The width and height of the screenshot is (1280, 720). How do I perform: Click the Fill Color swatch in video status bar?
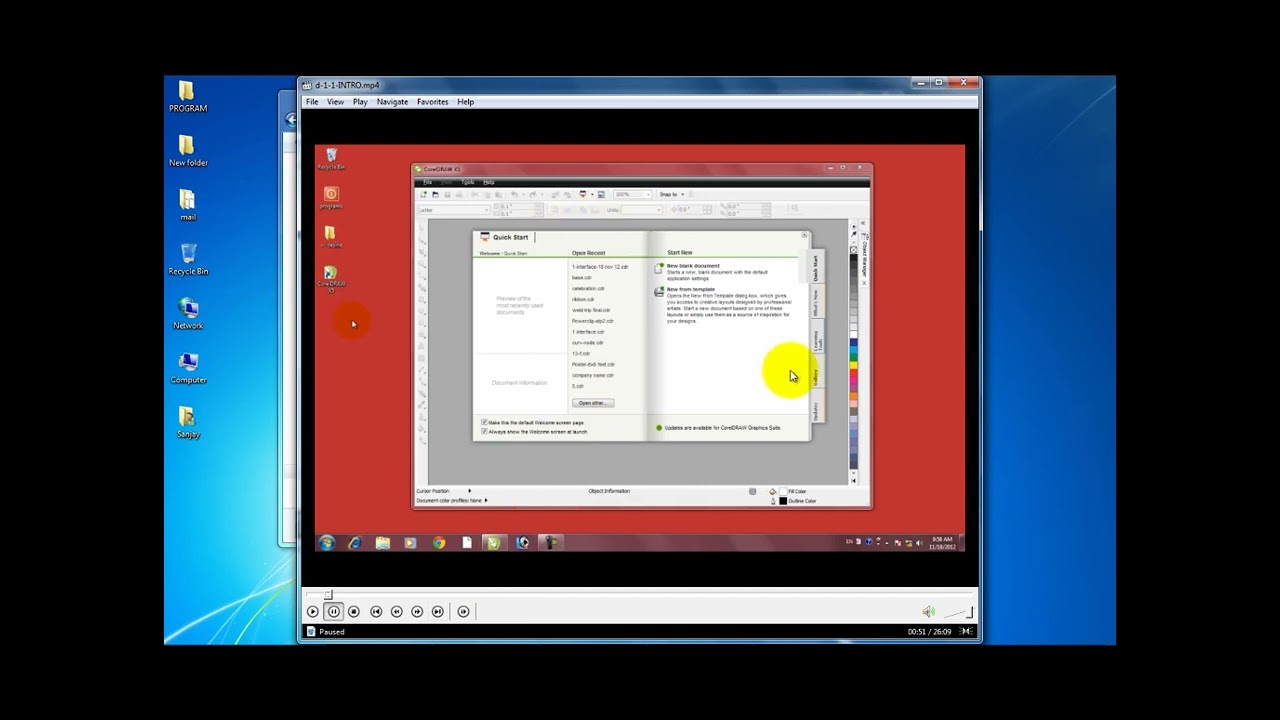coord(783,491)
